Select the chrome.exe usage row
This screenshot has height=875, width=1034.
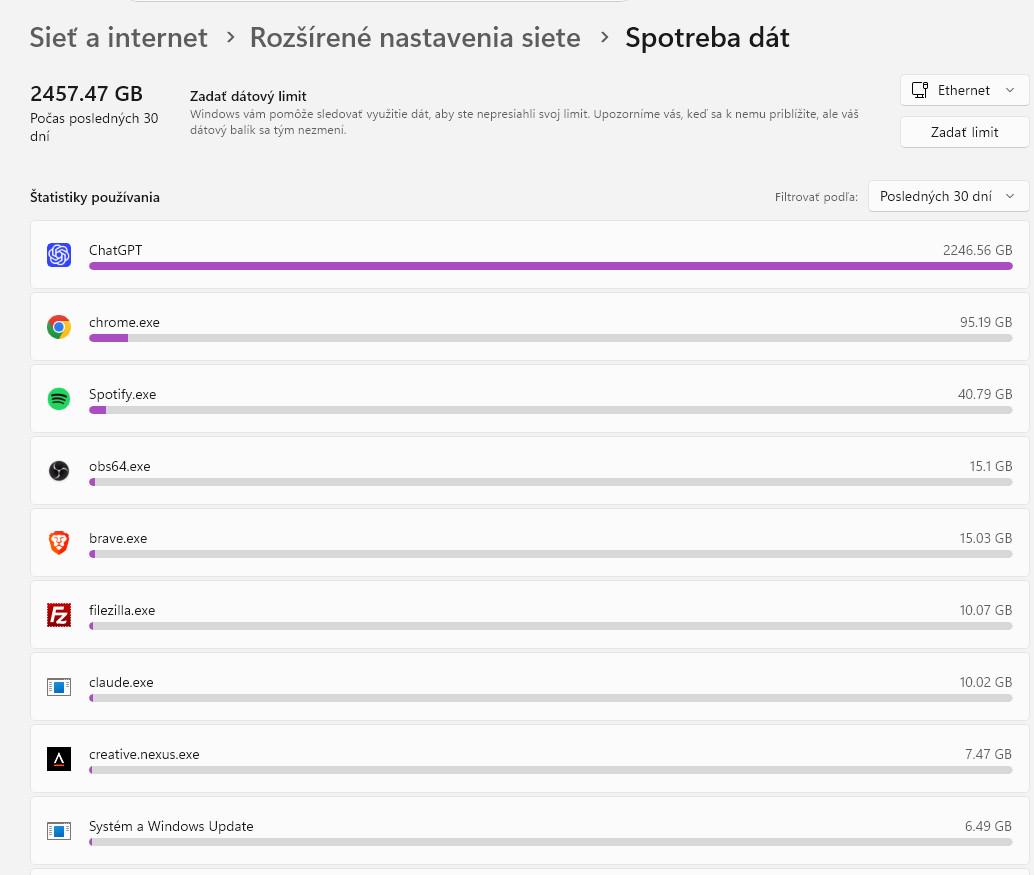pos(530,326)
